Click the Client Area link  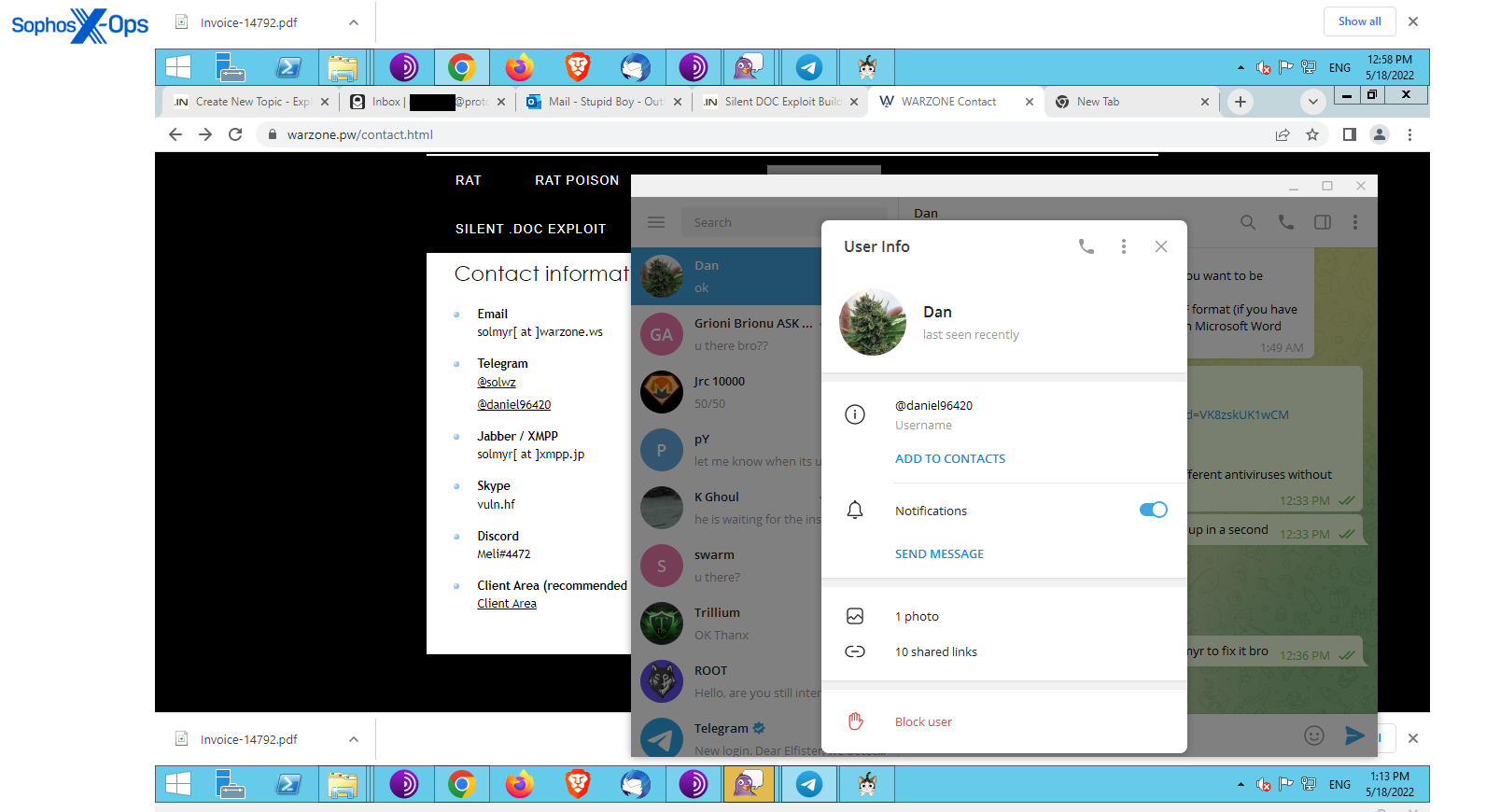507,604
